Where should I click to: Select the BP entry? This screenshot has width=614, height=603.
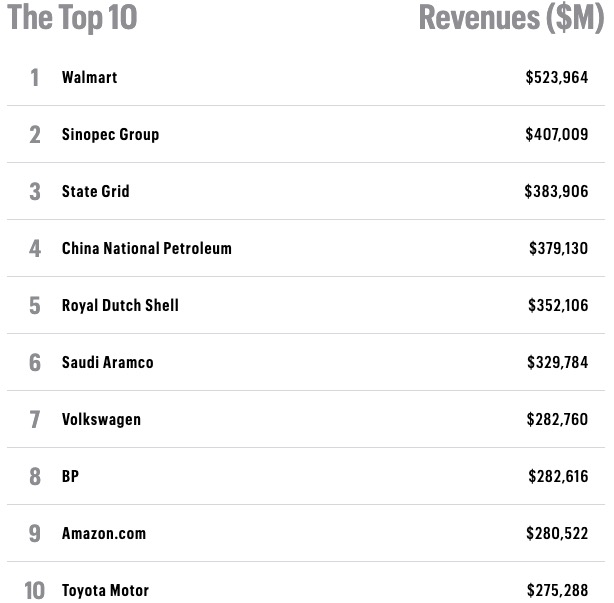point(70,476)
